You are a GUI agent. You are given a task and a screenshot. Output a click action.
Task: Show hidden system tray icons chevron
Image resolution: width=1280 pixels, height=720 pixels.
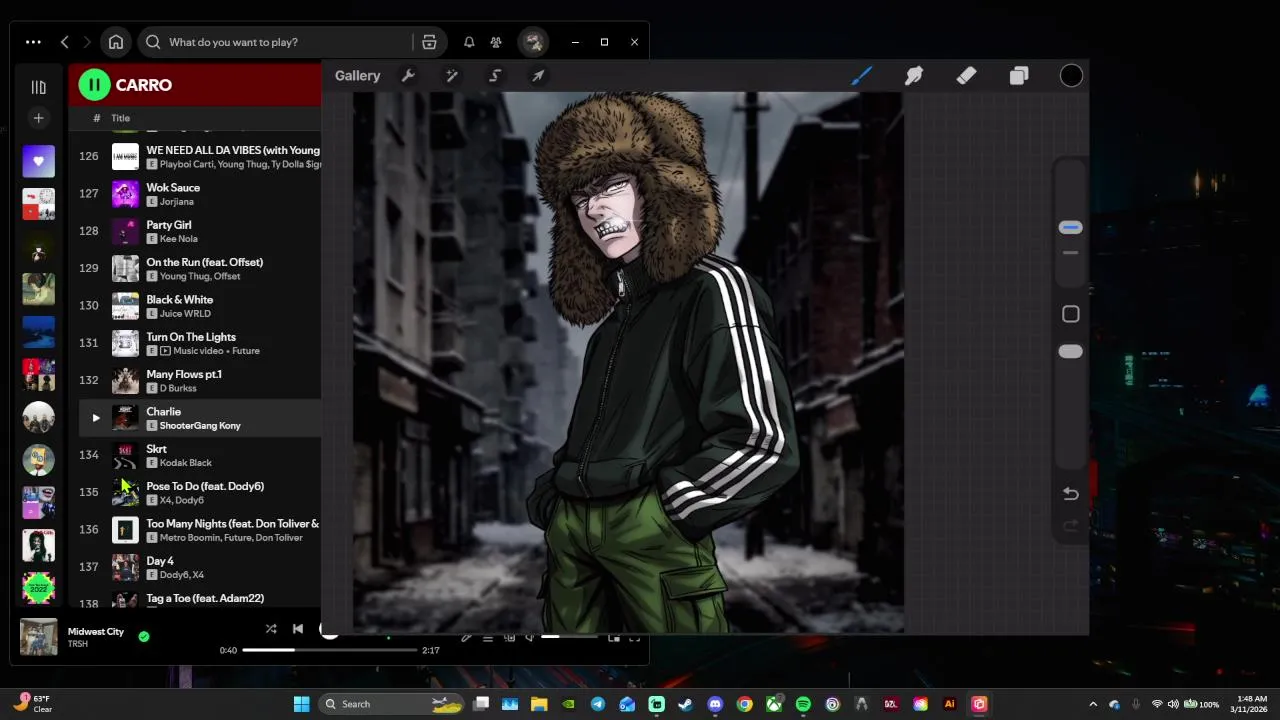tap(1093, 704)
